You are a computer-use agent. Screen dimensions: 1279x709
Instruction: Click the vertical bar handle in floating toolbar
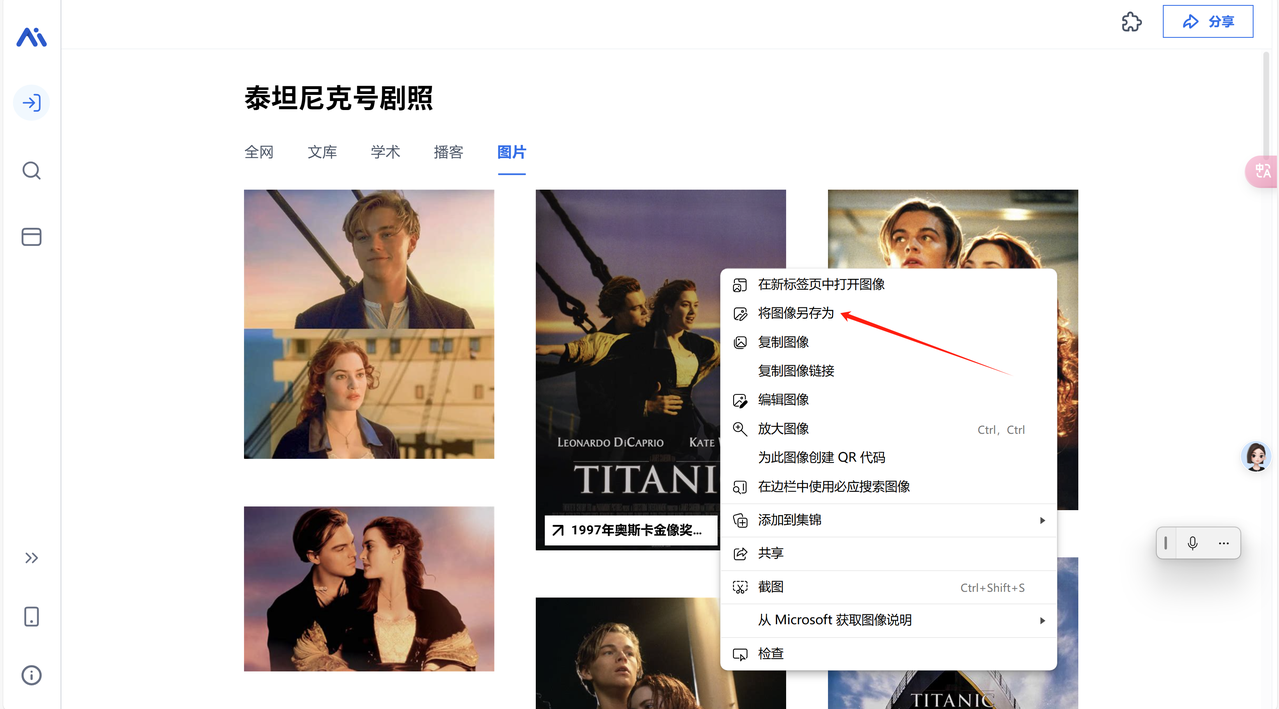(1166, 543)
